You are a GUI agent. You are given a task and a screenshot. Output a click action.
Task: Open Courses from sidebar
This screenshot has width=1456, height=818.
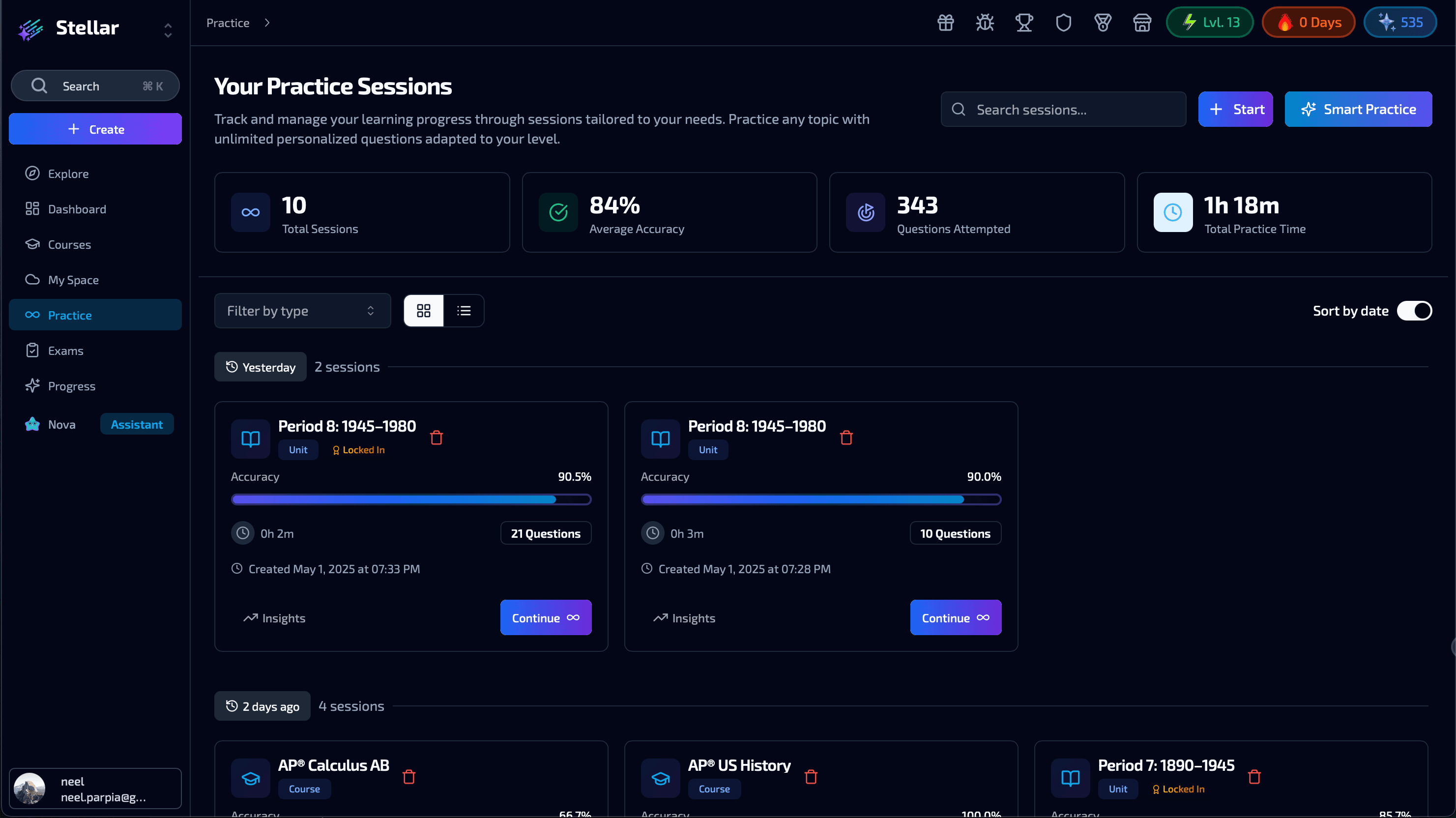[x=95, y=244]
